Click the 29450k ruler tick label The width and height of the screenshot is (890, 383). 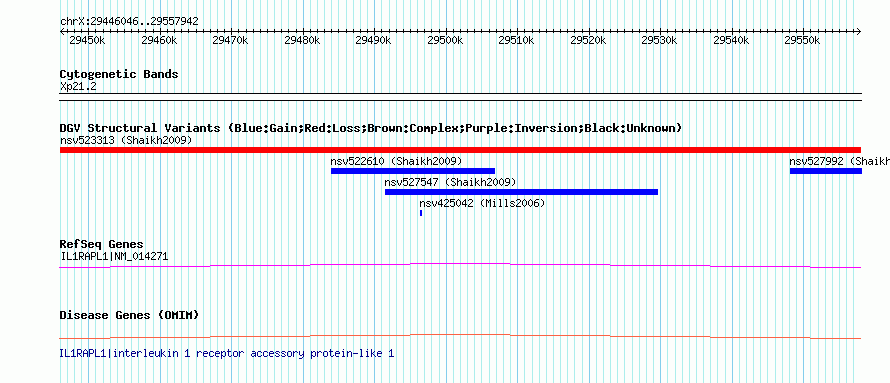click(x=87, y=40)
